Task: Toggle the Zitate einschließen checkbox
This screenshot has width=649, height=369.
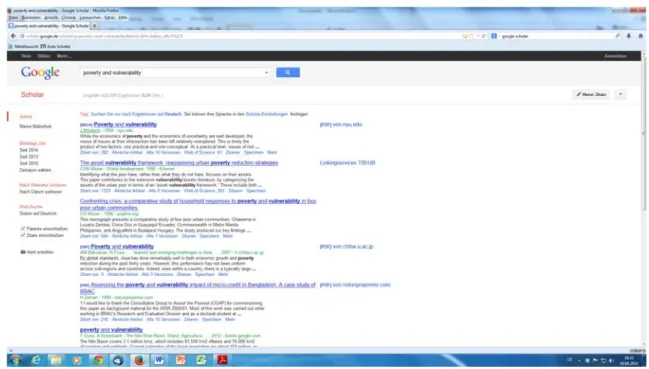Action: 23,235
